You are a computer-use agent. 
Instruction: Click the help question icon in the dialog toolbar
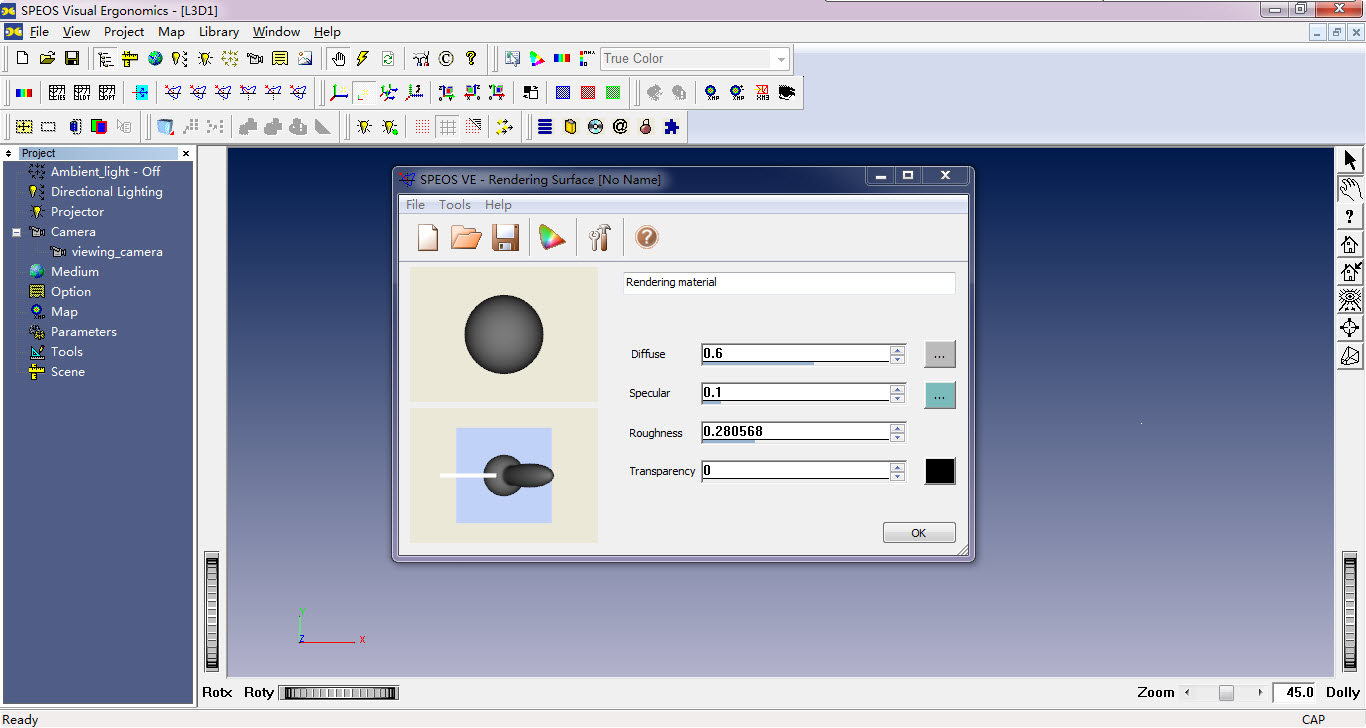pyautogui.click(x=647, y=237)
